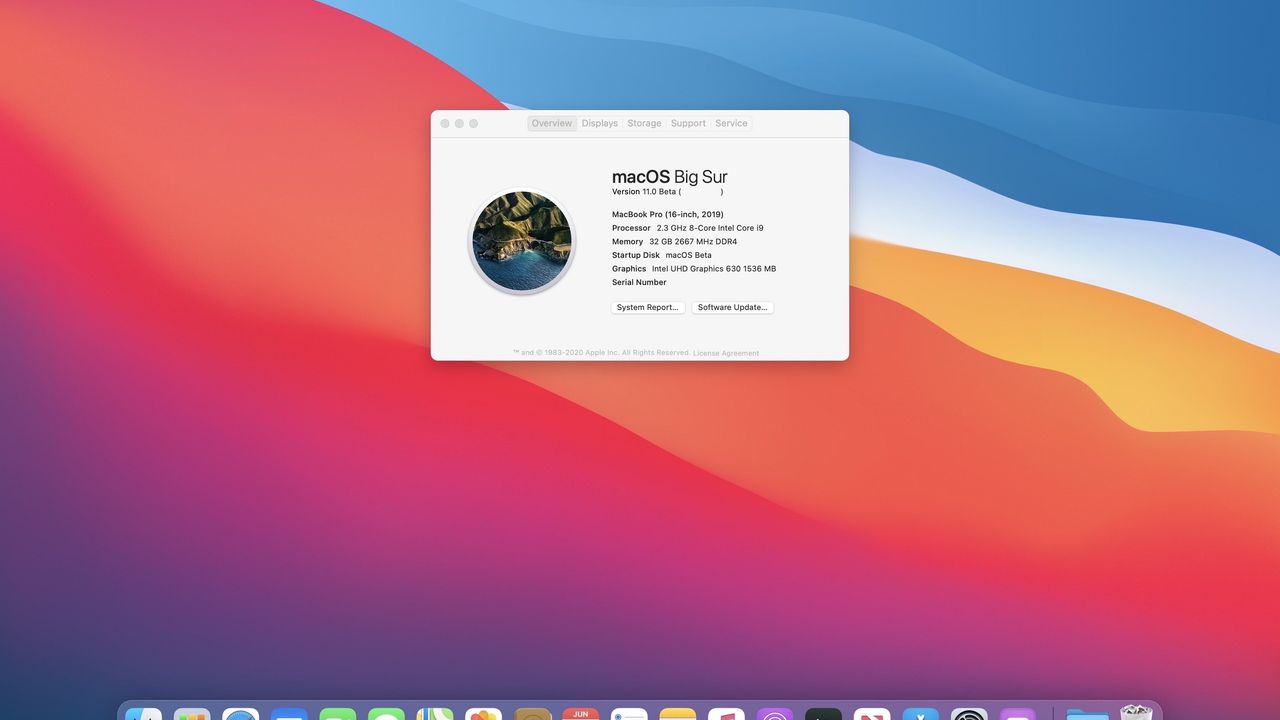This screenshot has width=1280, height=720.
Task: Launch Podcasts from the Dock
Action: click(x=775, y=714)
